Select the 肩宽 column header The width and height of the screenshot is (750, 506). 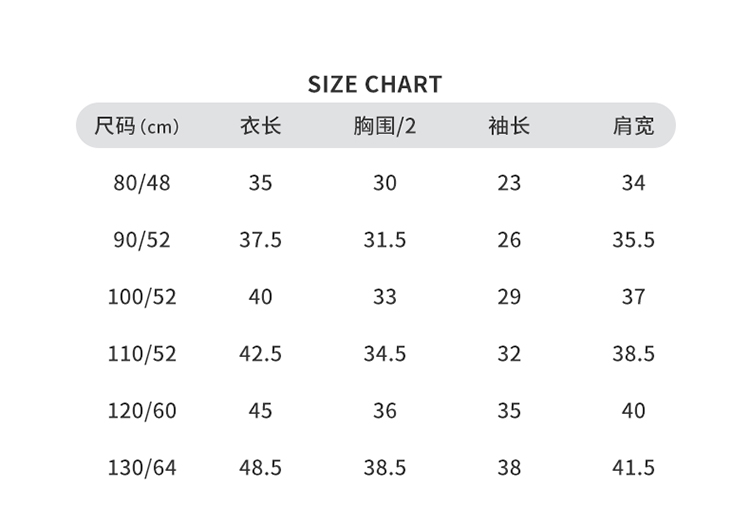coord(633,126)
